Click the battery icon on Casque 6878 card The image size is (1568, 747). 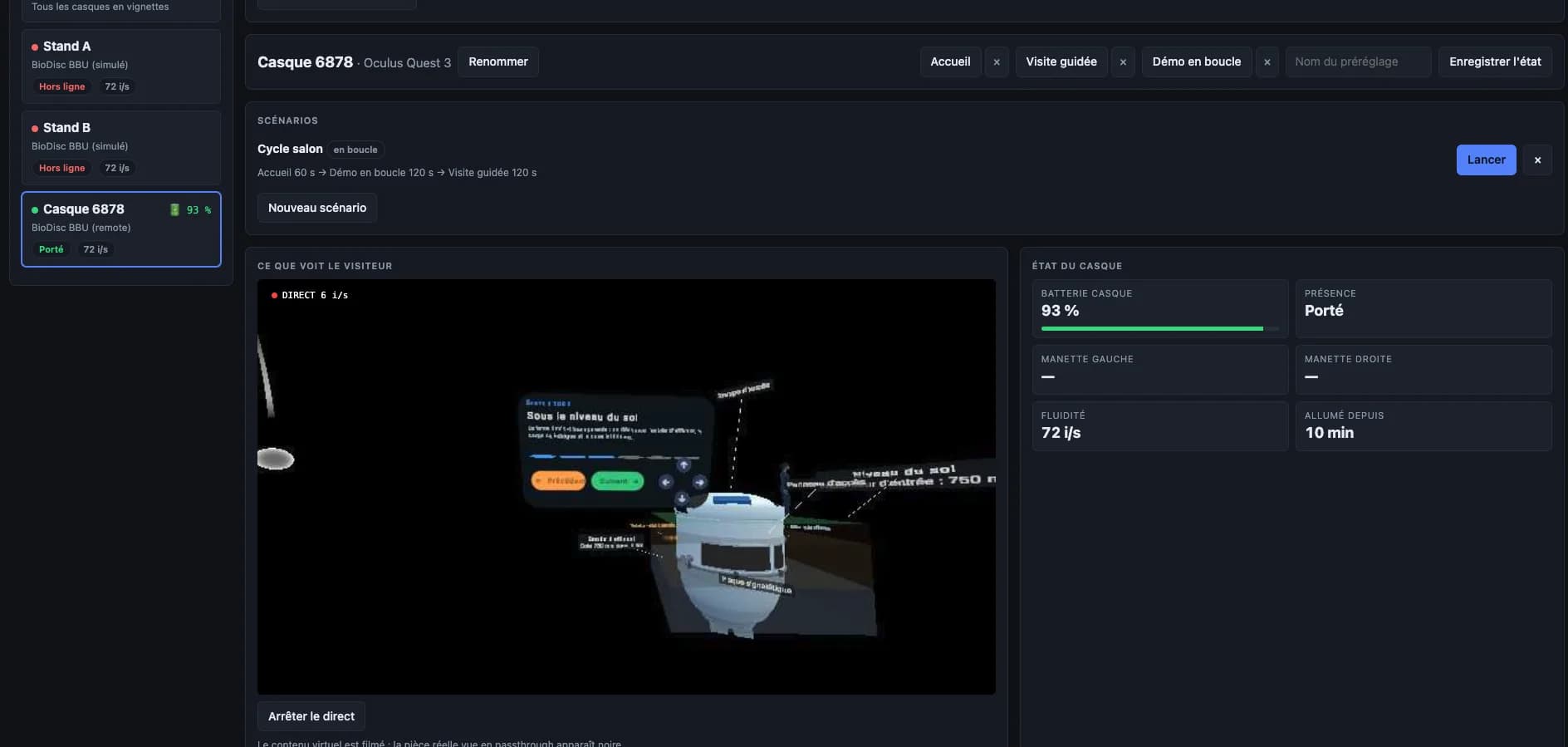pos(174,210)
